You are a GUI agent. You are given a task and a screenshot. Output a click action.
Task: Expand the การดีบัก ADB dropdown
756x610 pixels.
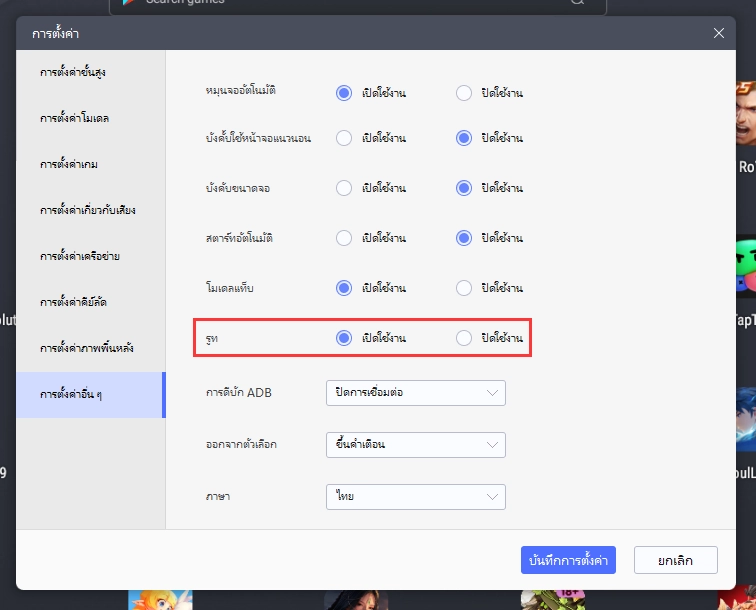tap(415, 393)
